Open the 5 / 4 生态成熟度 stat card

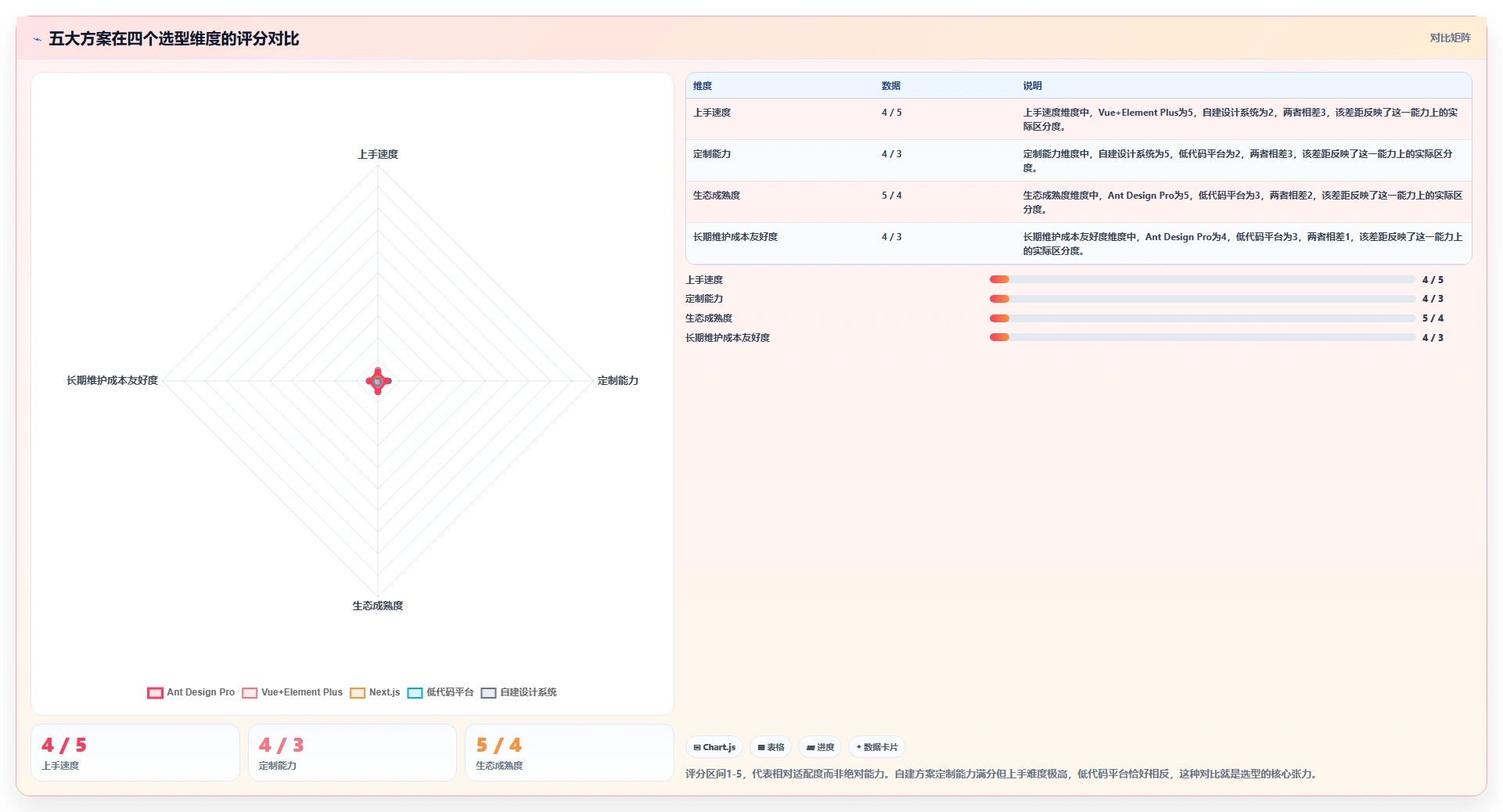(570, 753)
